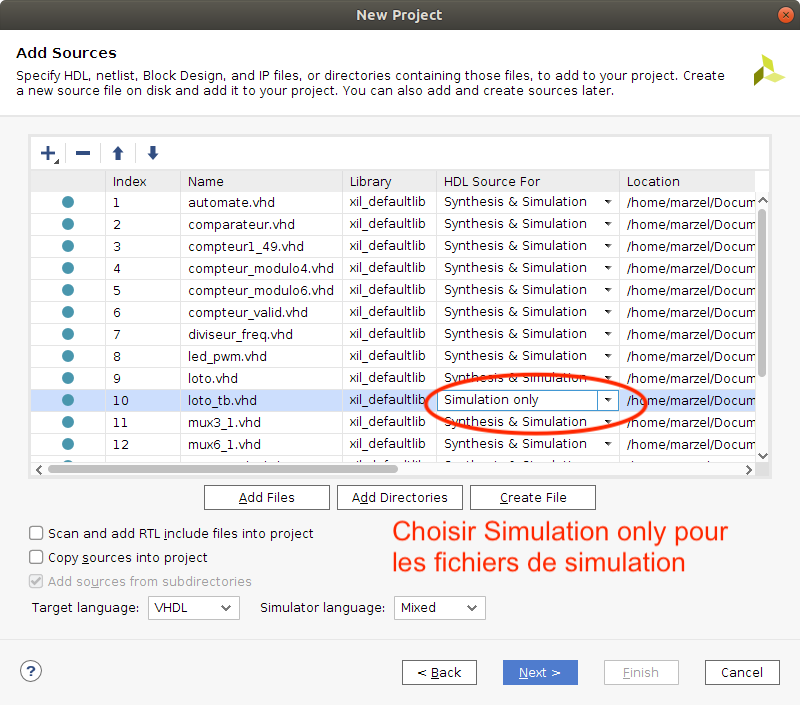Select the loto.vhd file name
800x705 pixels.
point(213,379)
